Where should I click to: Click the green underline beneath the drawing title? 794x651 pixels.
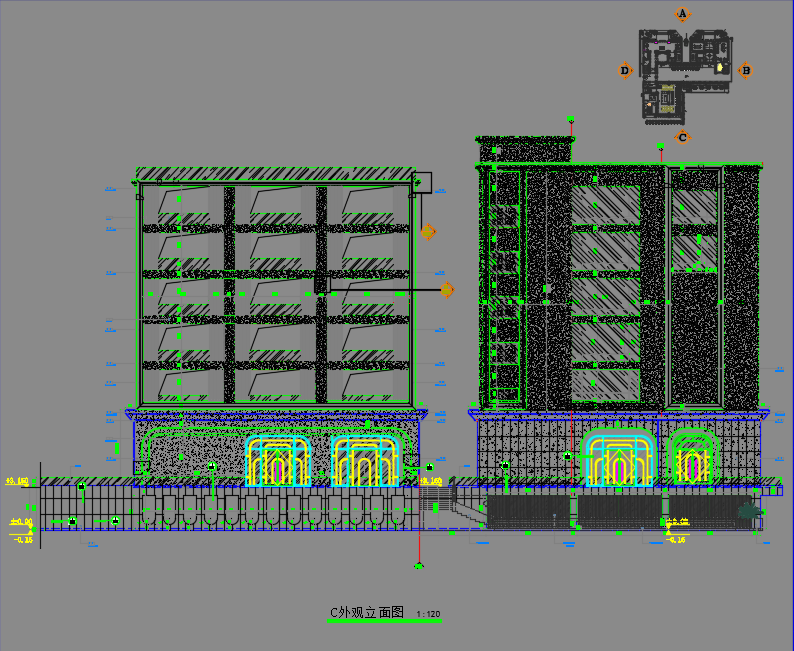[384, 622]
